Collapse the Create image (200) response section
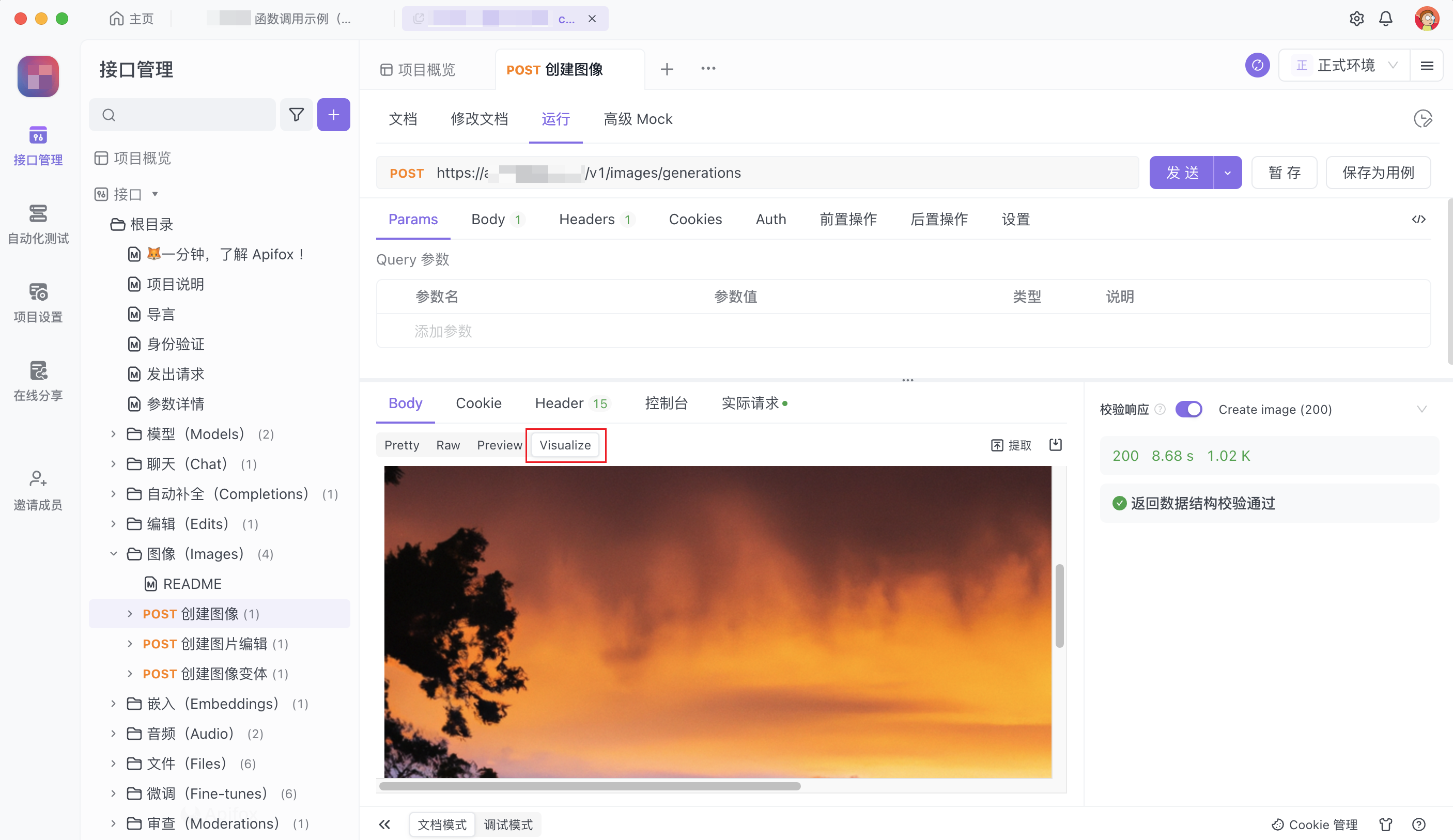The height and width of the screenshot is (840, 1453). [x=1422, y=409]
